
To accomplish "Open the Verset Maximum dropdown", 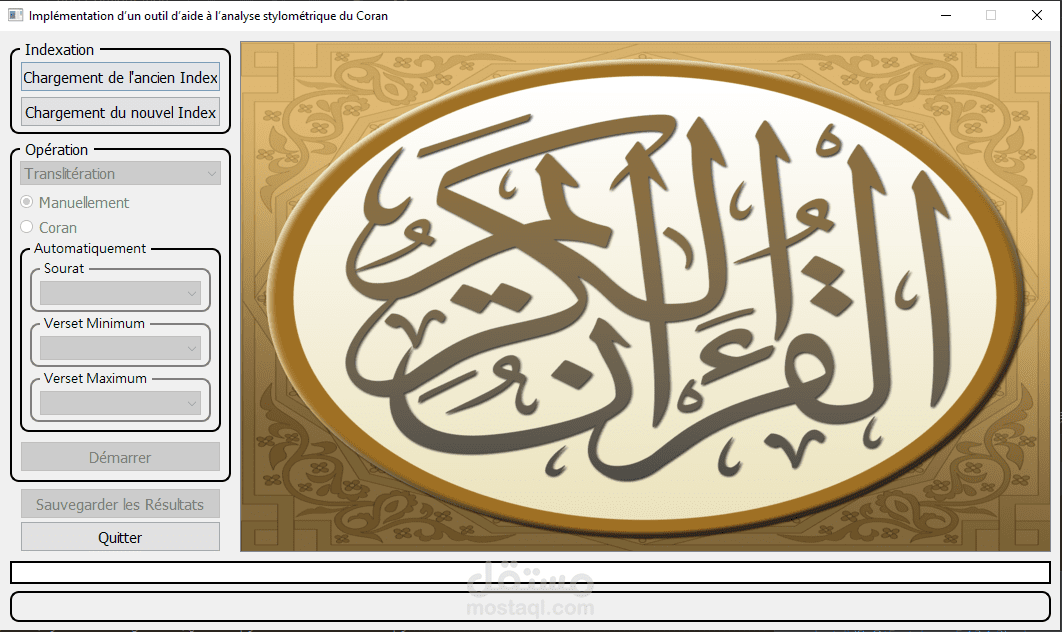I will 121,403.
